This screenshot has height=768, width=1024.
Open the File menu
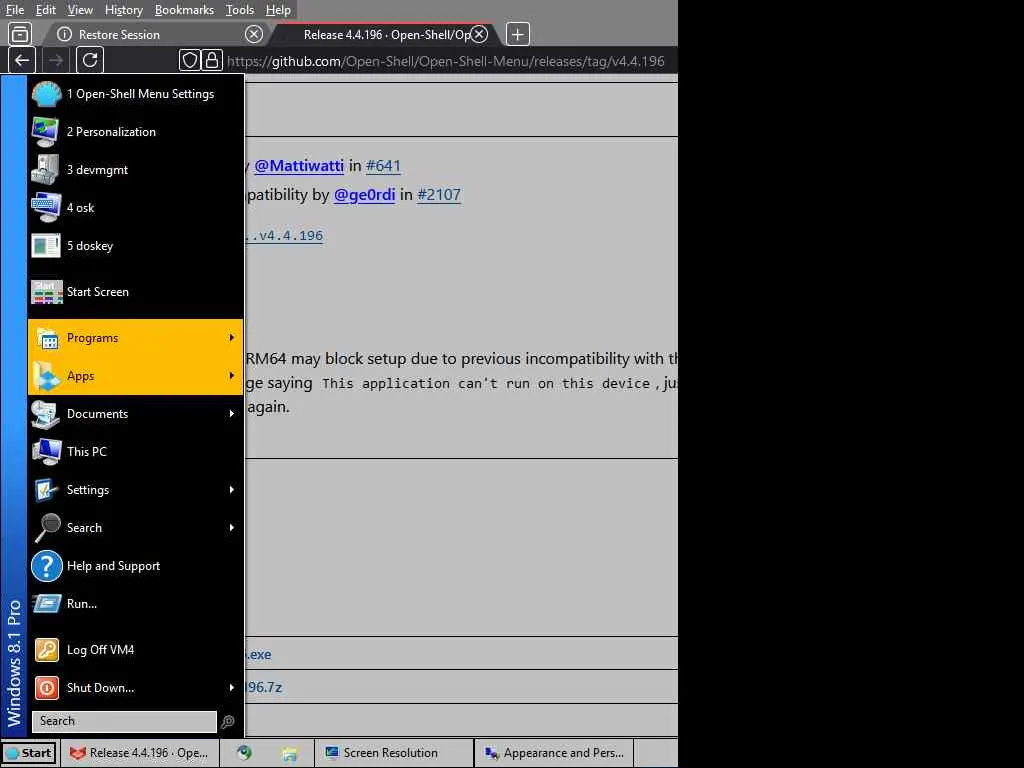tap(14, 10)
